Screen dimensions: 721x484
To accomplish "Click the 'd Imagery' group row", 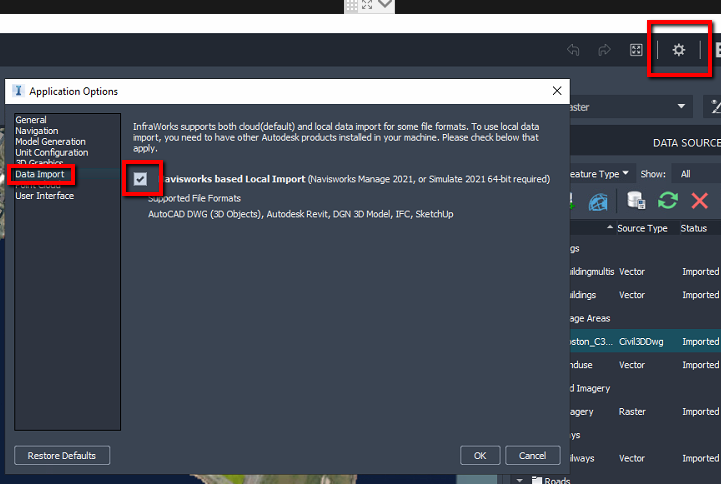I will 645,388.
